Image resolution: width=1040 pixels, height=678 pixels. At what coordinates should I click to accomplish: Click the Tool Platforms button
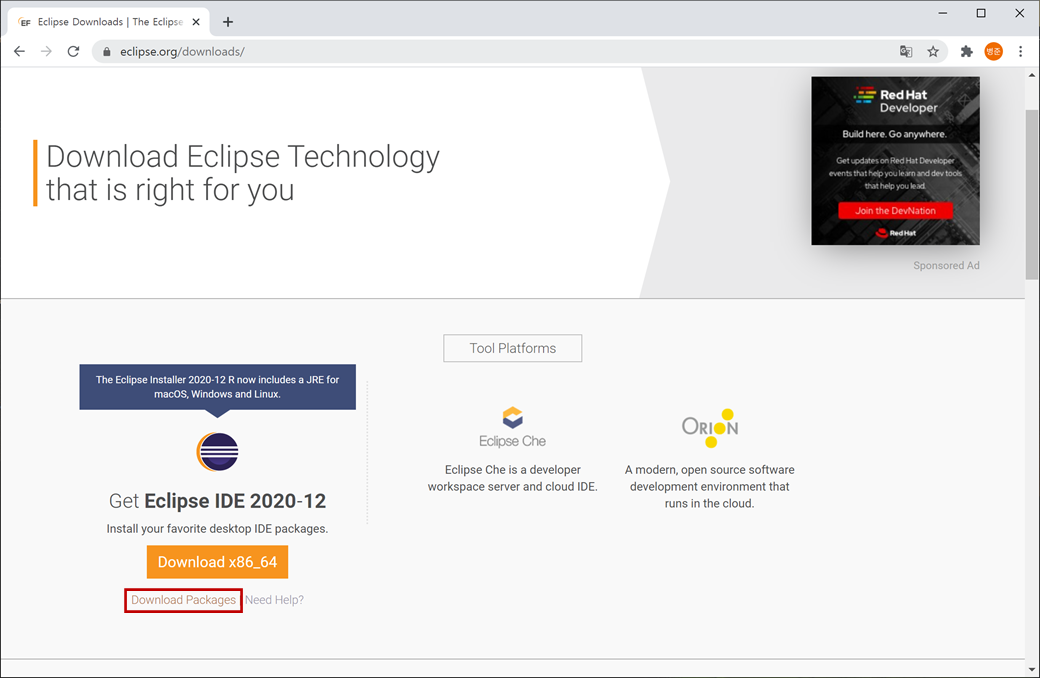(x=513, y=348)
